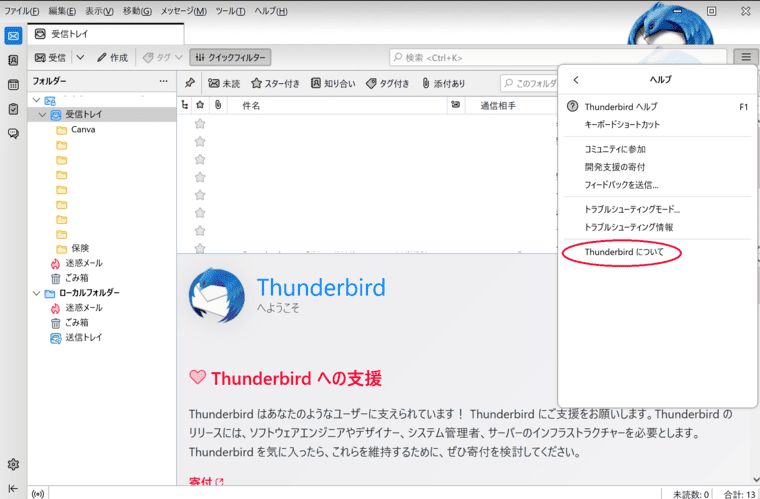Focus the global 検索 search field

coord(558,57)
